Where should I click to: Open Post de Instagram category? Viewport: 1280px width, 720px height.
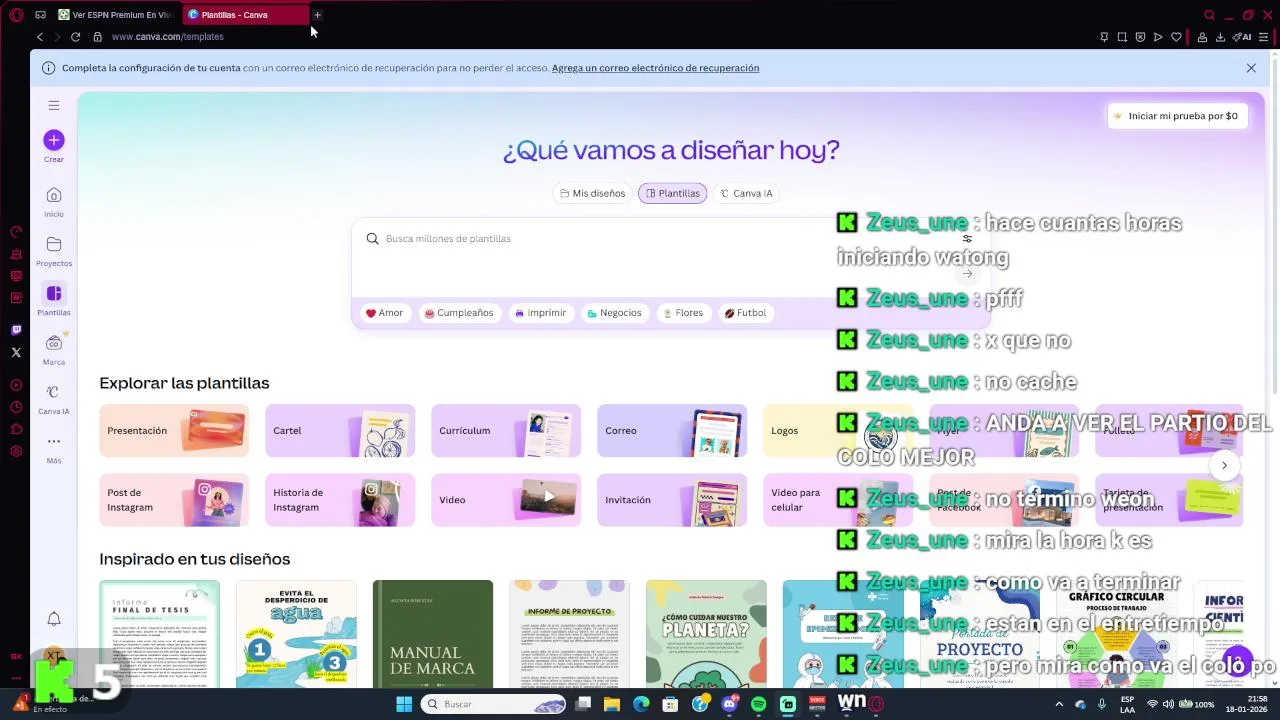point(174,500)
